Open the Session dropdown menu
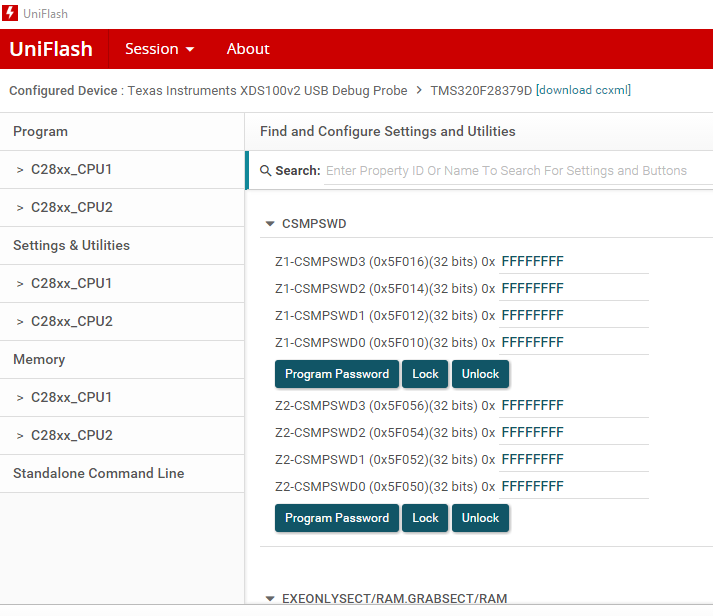 159,49
